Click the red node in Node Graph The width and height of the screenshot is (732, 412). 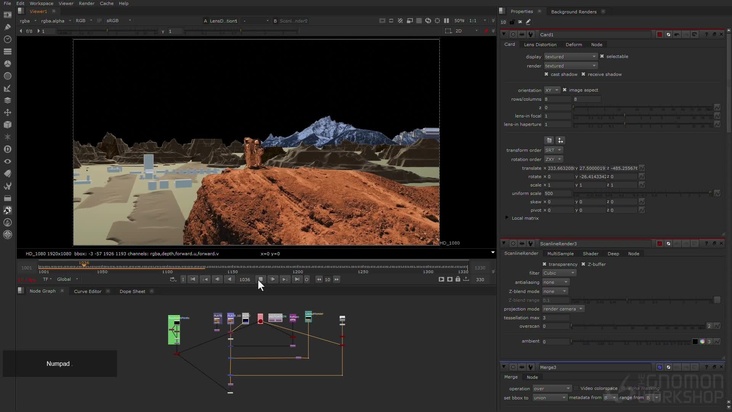coord(260,318)
